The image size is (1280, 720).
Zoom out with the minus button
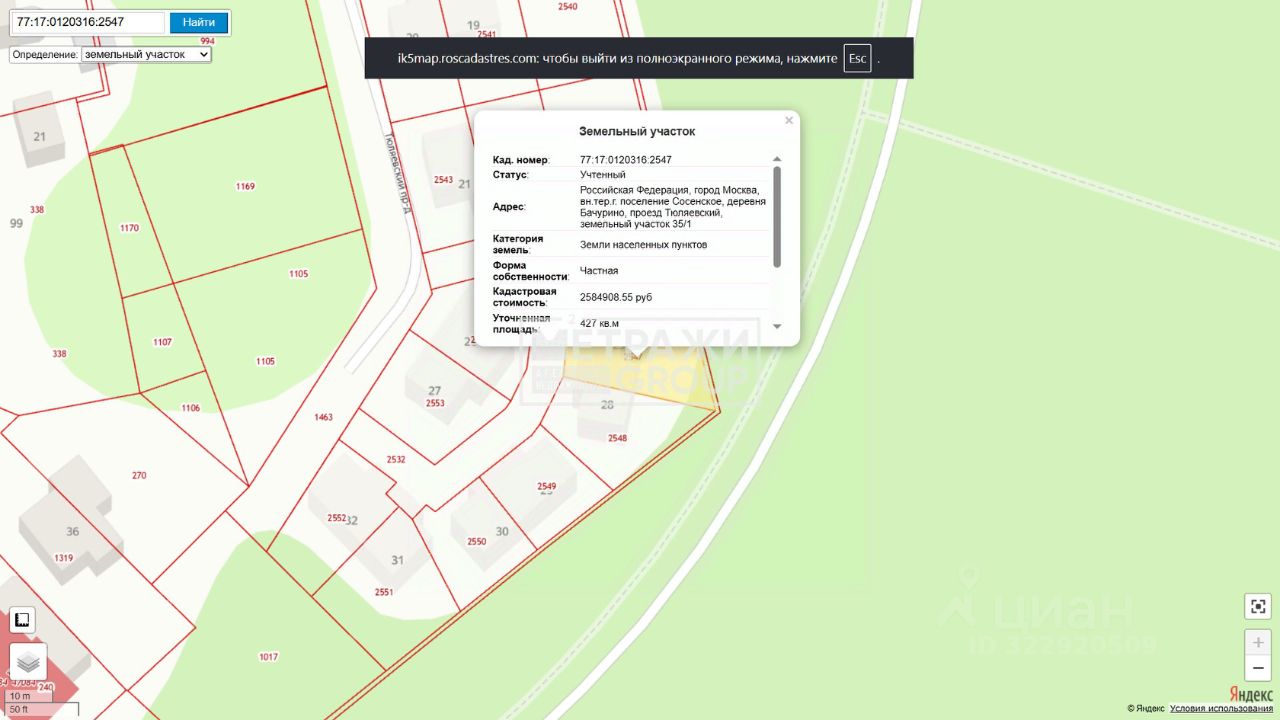point(1257,668)
